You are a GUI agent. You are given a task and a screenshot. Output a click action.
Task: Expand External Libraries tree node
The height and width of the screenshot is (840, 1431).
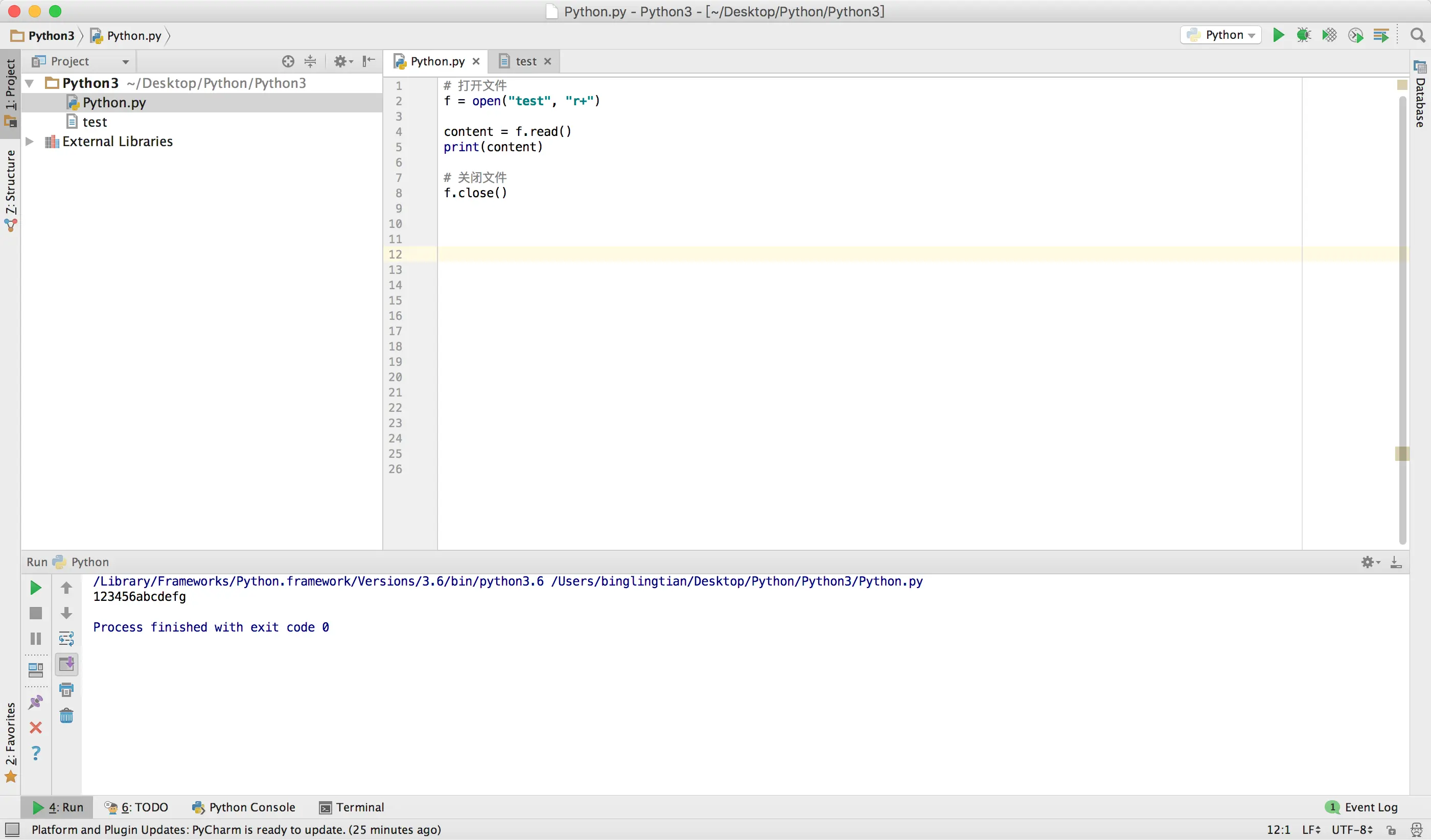click(30, 142)
